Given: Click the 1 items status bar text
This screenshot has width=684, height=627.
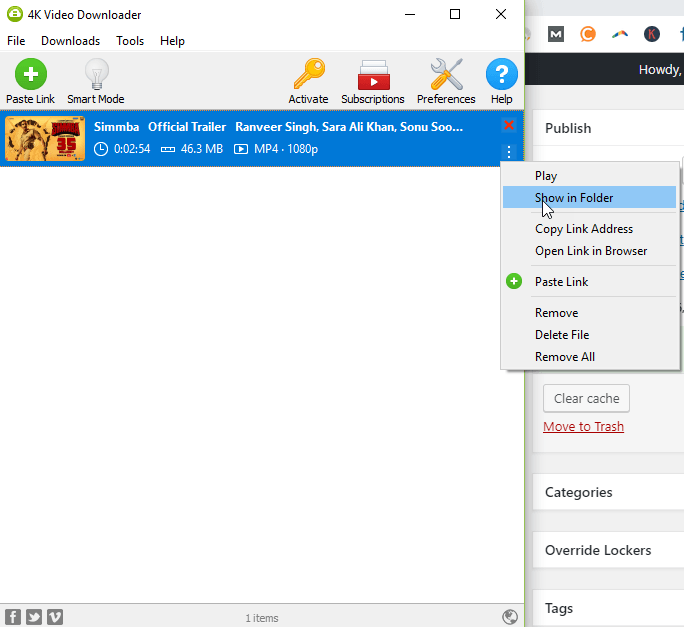Looking at the screenshot, I should click(x=262, y=618).
